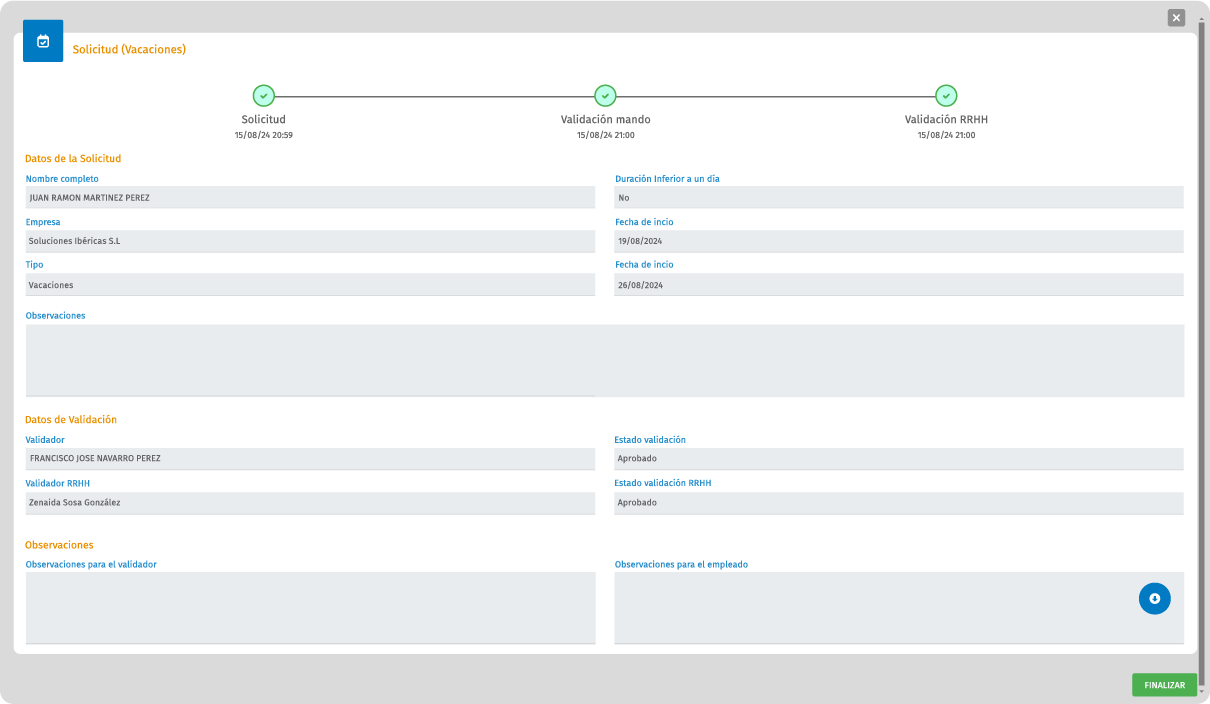The image size is (1210, 704).
Task: Click the Validador field with Francisco Jose
Action: tap(310, 459)
